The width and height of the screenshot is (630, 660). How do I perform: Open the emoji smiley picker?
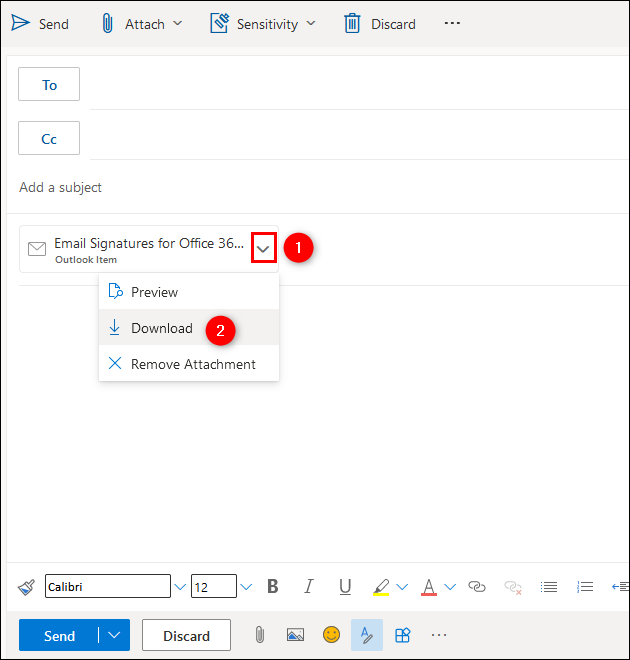point(331,635)
